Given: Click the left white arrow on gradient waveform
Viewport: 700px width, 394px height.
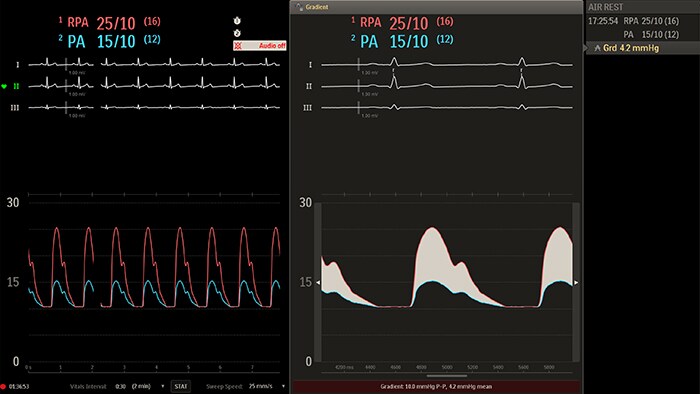Looking at the screenshot, I should (x=318, y=282).
